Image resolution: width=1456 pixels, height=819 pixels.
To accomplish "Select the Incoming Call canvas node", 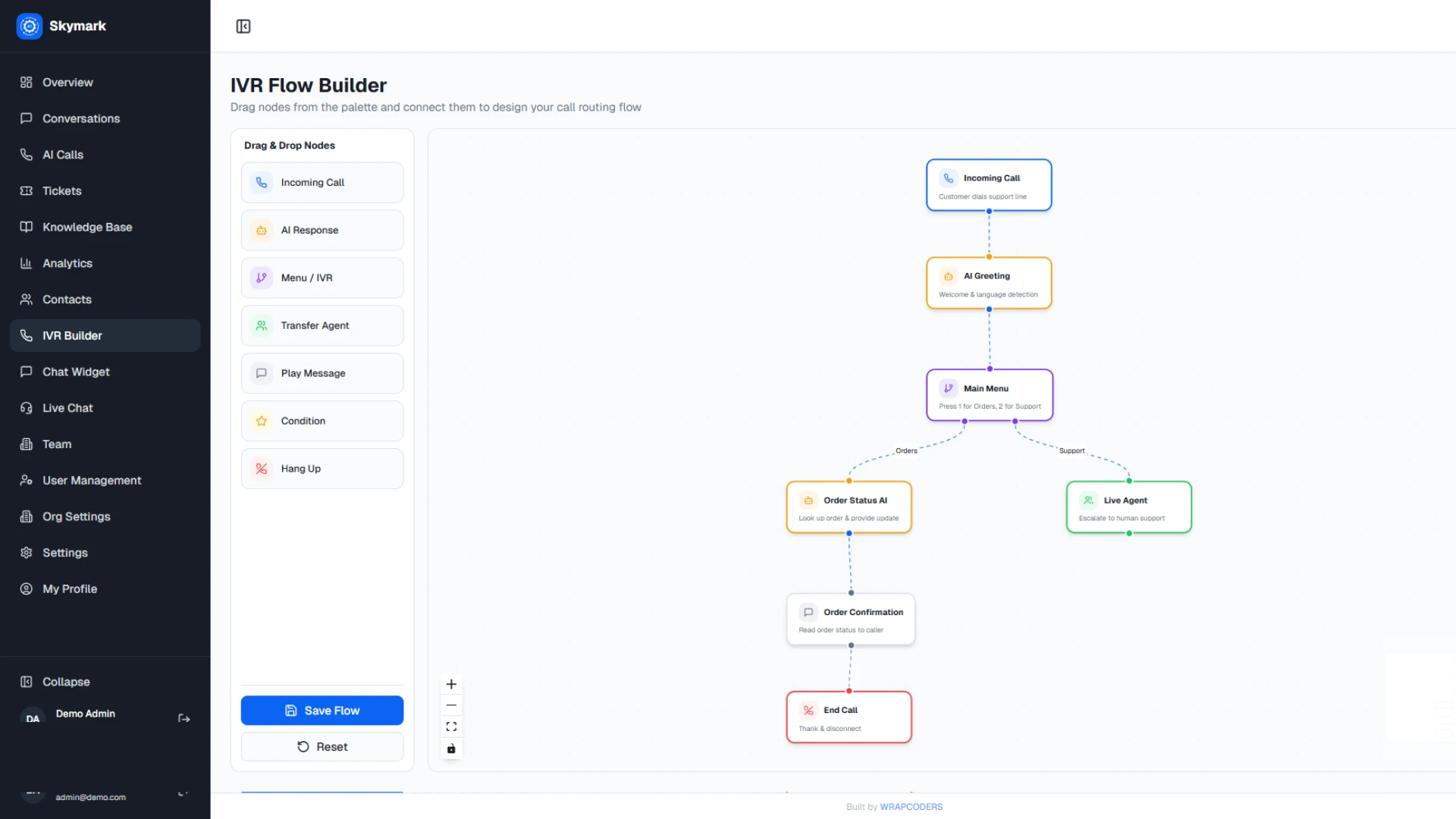I will [x=989, y=185].
